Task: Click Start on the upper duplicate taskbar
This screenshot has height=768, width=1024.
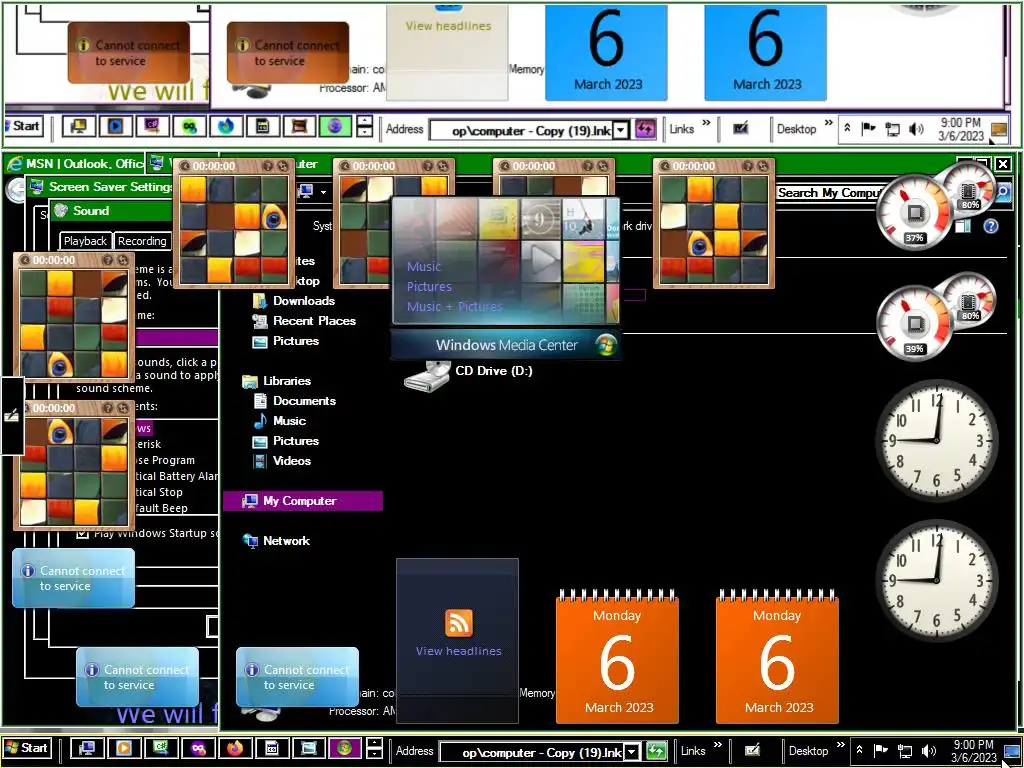Action: (x=23, y=125)
